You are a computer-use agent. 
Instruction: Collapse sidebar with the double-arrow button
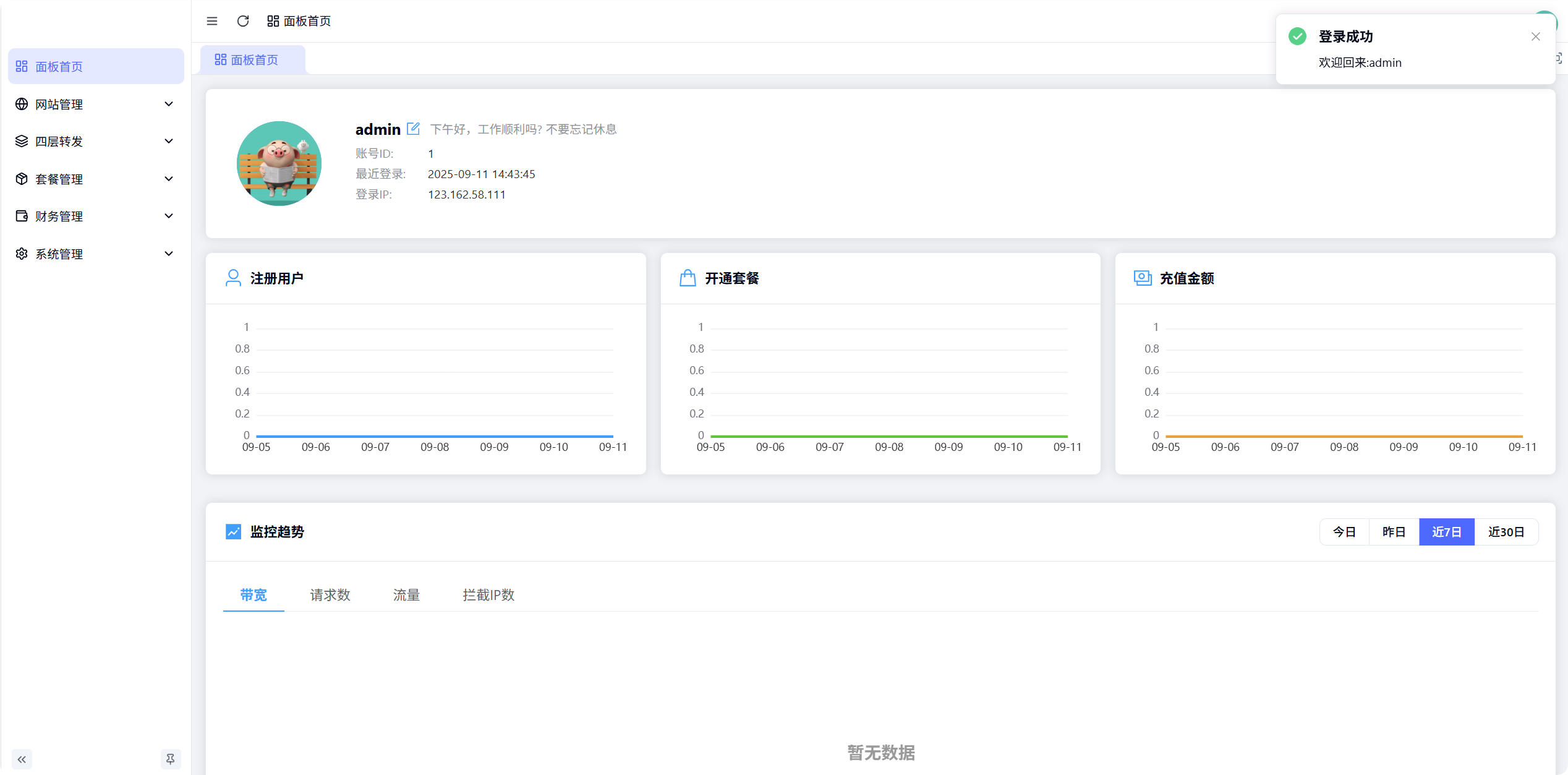(22, 759)
